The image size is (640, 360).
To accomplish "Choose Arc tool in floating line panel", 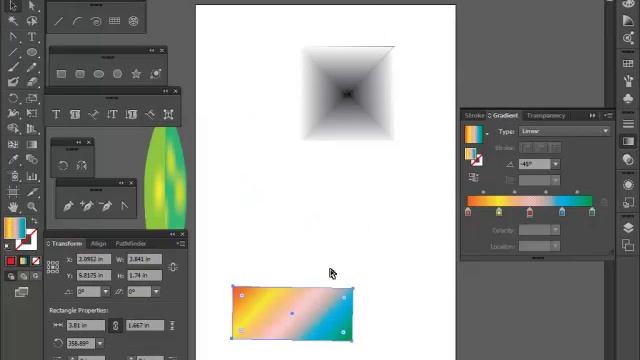I will click(77, 21).
